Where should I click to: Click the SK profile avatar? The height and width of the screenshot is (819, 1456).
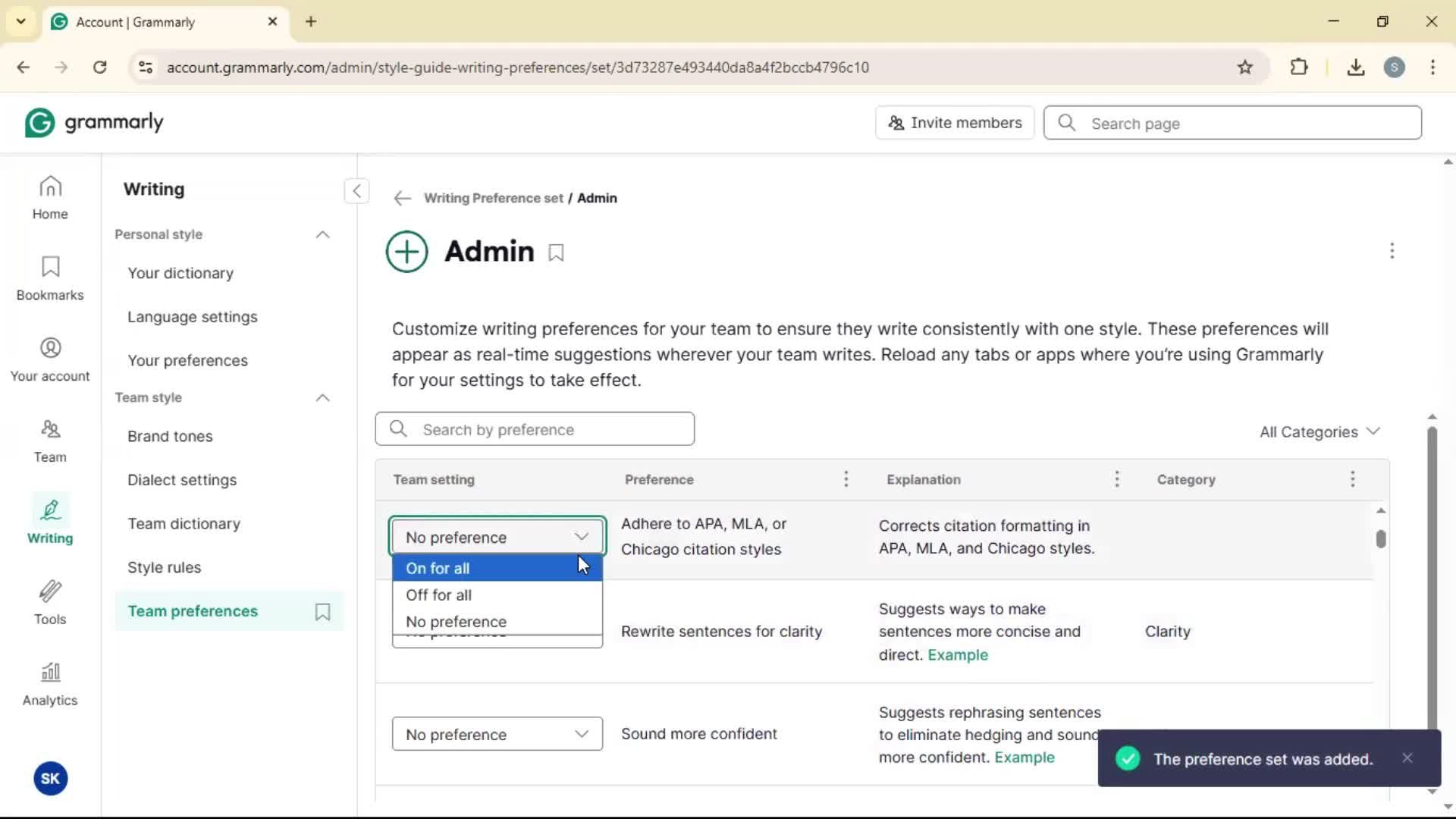click(x=50, y=778)
